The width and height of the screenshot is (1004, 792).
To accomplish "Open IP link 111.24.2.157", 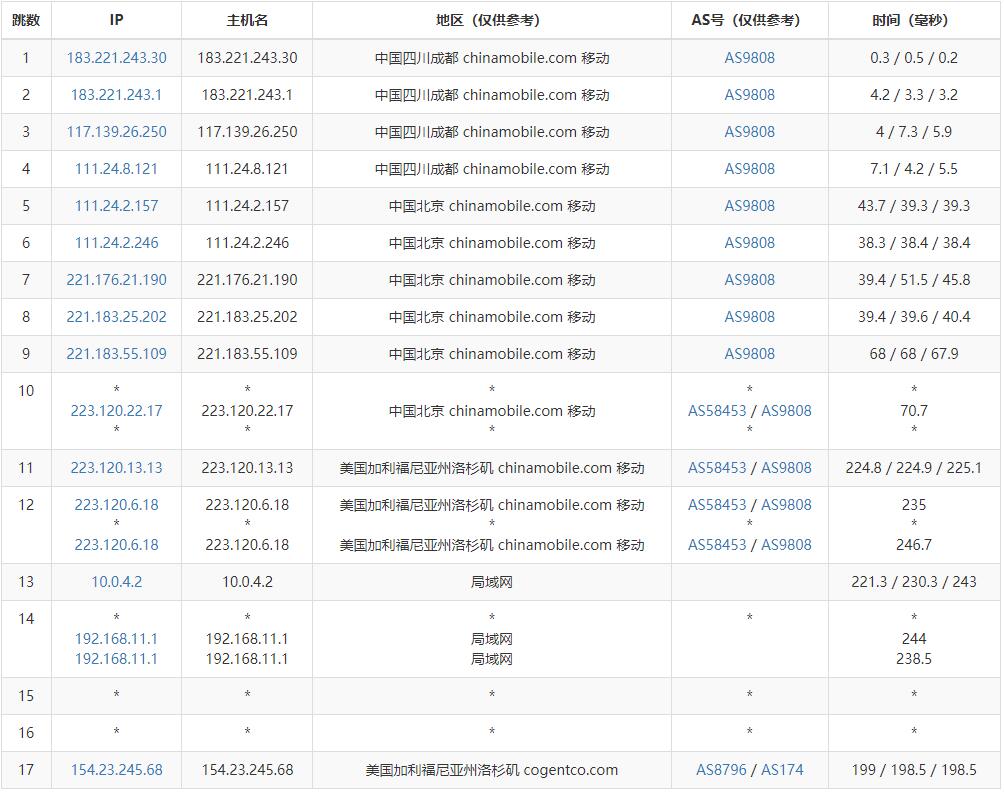I will [117, 206].
